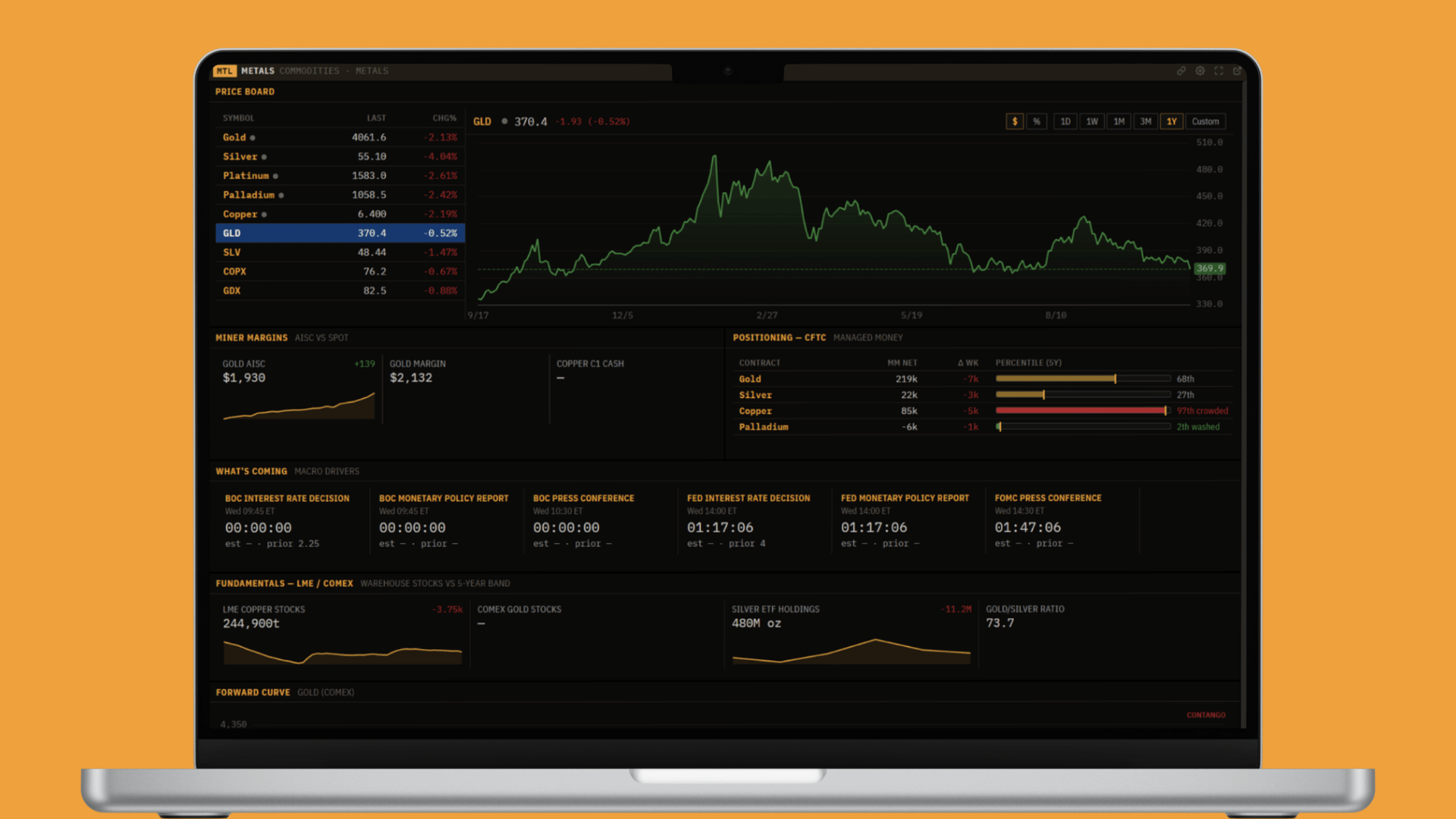This screenshot has width=1456, height=819.
Task: Select the 3M chart range
Action: (1146, 121)
